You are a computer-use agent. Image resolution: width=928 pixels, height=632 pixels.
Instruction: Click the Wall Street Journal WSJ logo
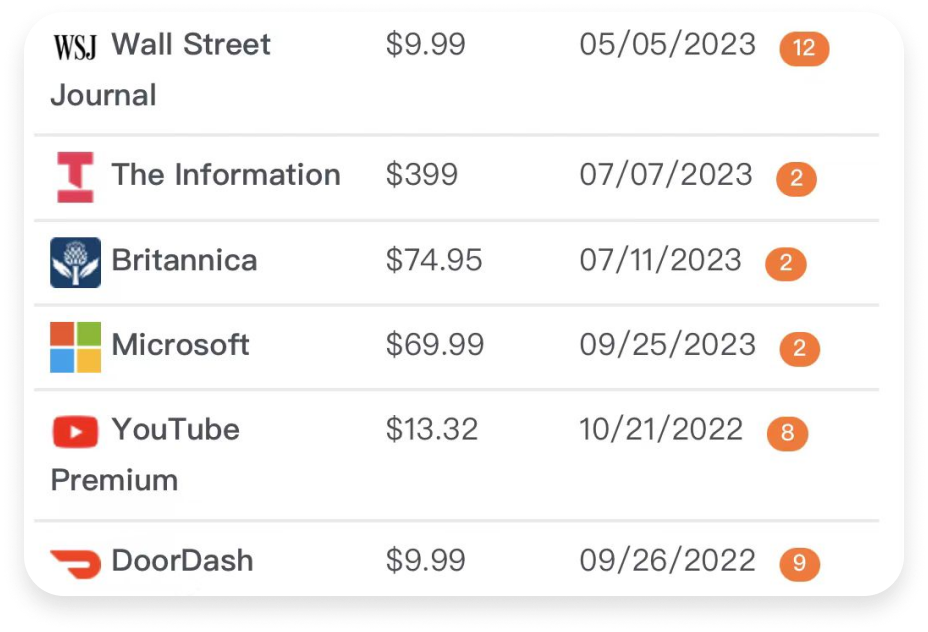[75, 46]
